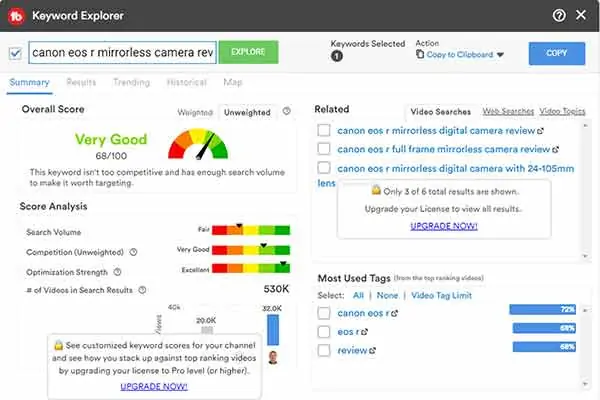
Task: Open info icon for Competition (Unweighted)
Action: 133,252
